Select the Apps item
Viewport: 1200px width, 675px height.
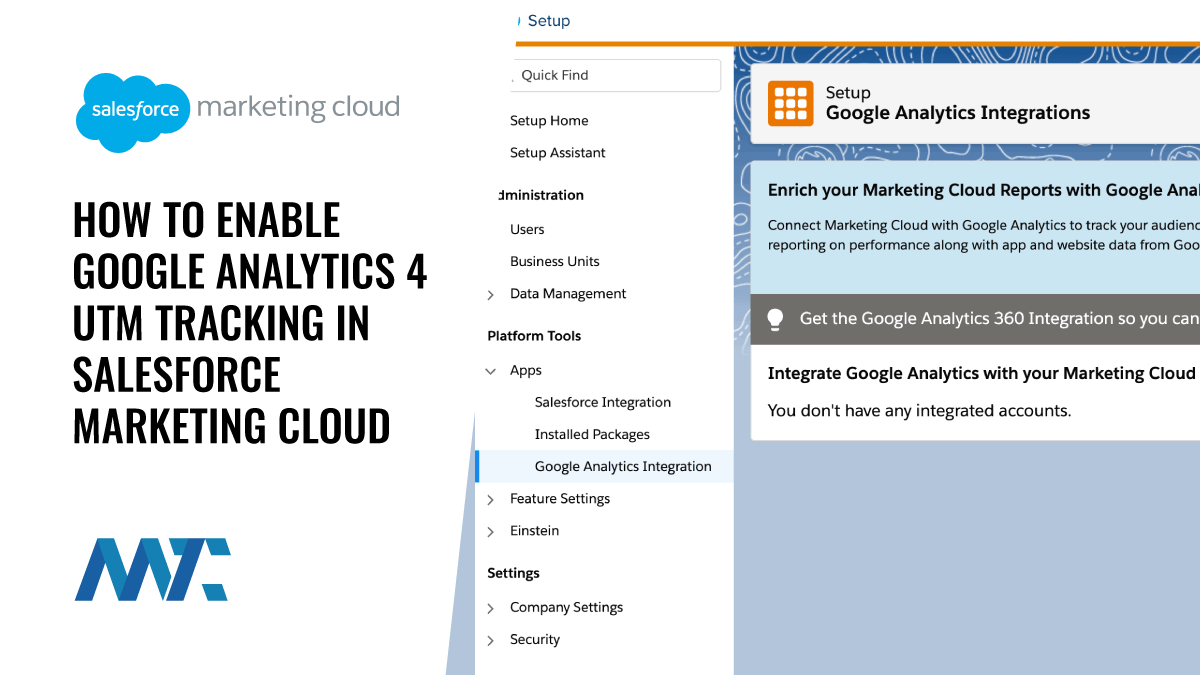(x=526, y=370)
